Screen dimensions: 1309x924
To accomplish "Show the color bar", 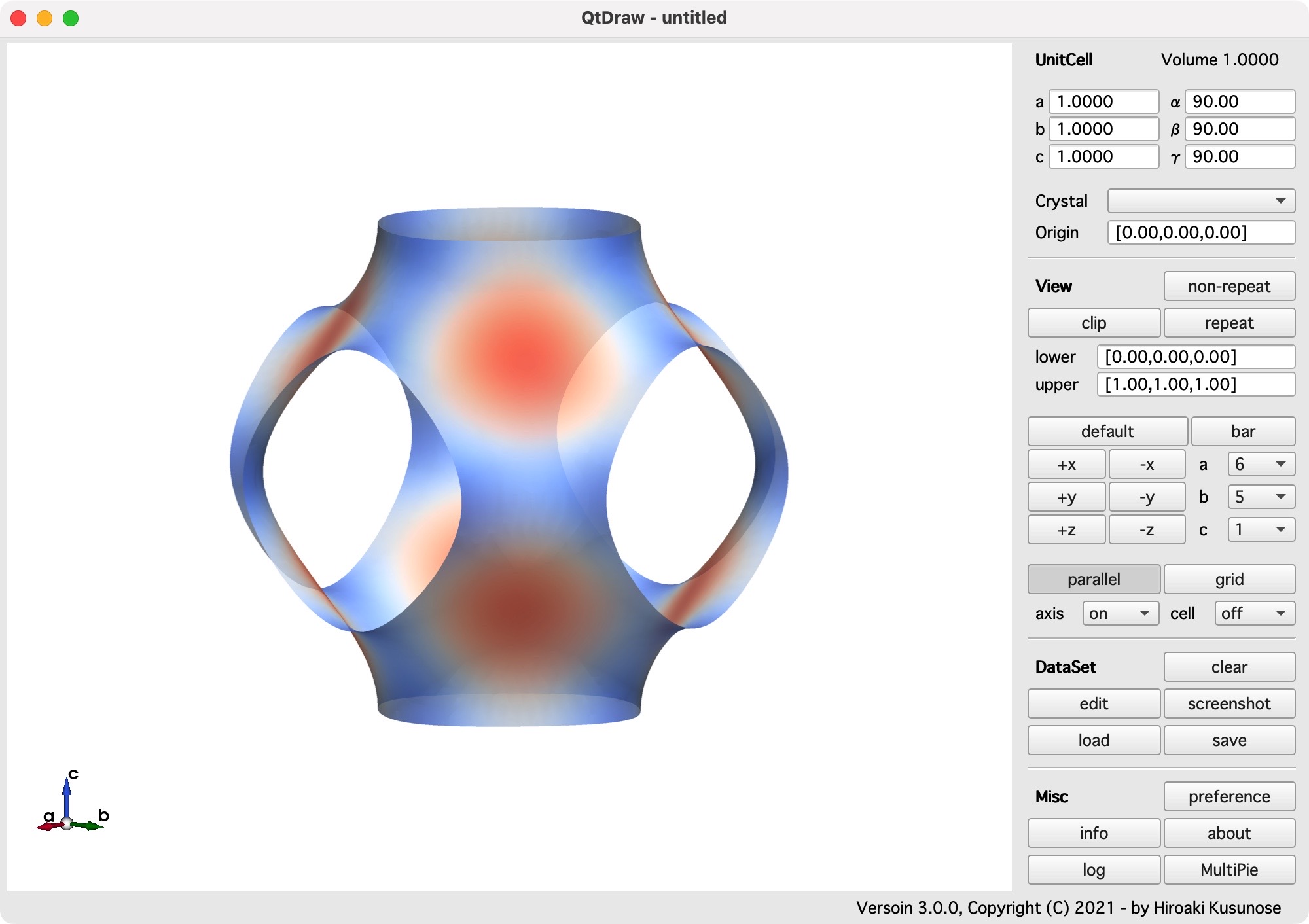I will 1242,431.
